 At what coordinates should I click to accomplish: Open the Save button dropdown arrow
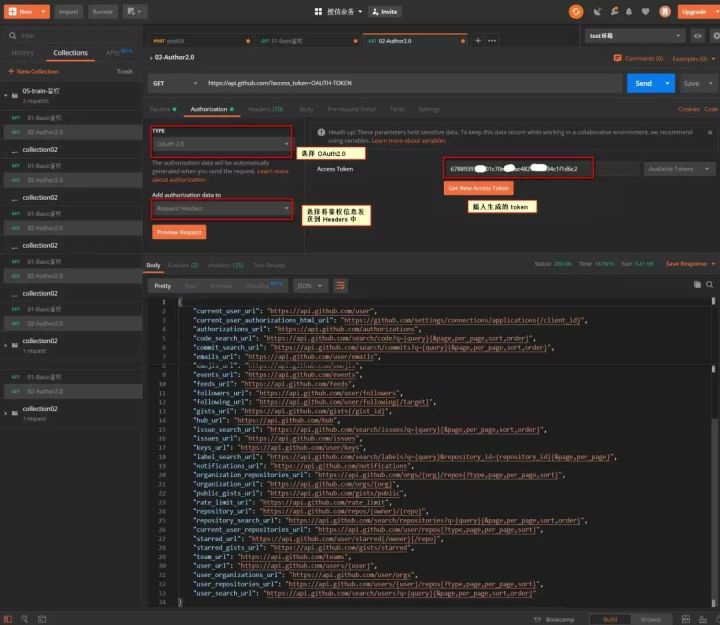pos(711,83)
